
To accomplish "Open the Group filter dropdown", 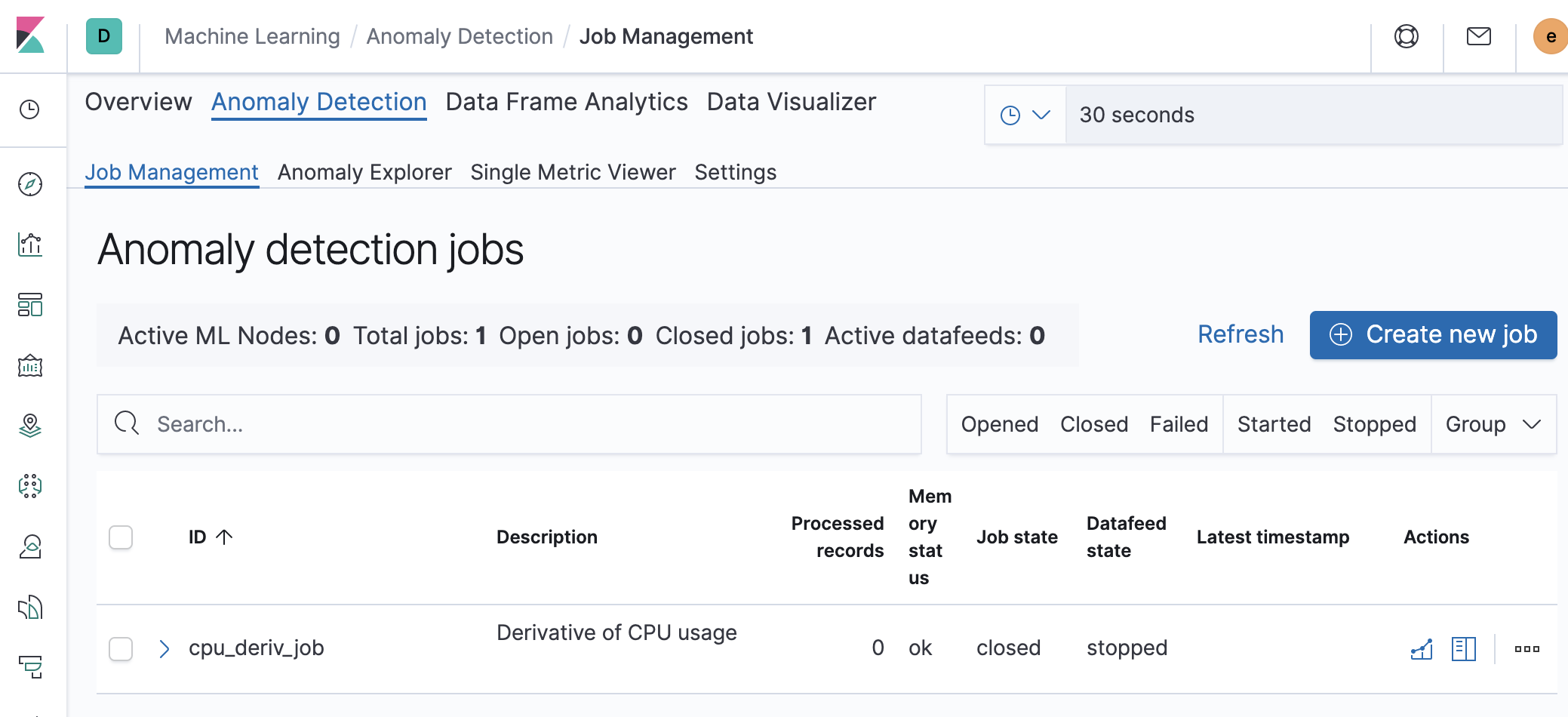I will coord(1493,424).
